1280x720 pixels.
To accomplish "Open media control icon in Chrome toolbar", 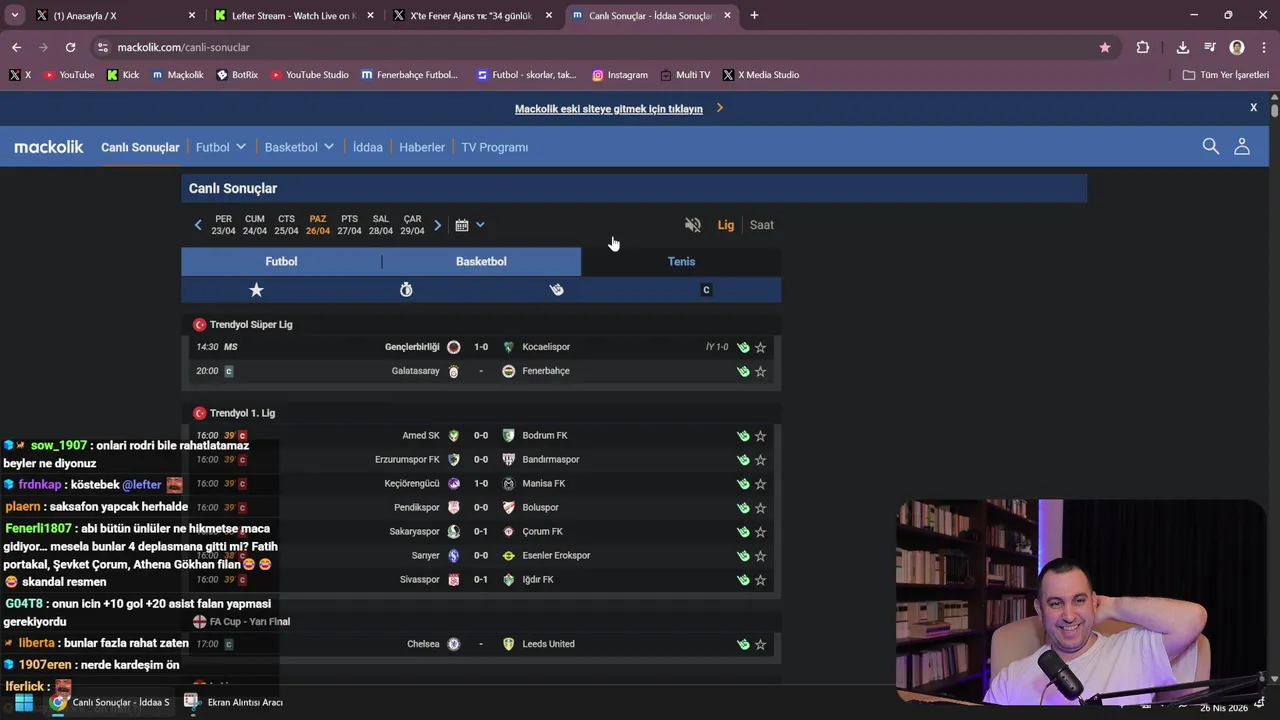I will 1210,47.
